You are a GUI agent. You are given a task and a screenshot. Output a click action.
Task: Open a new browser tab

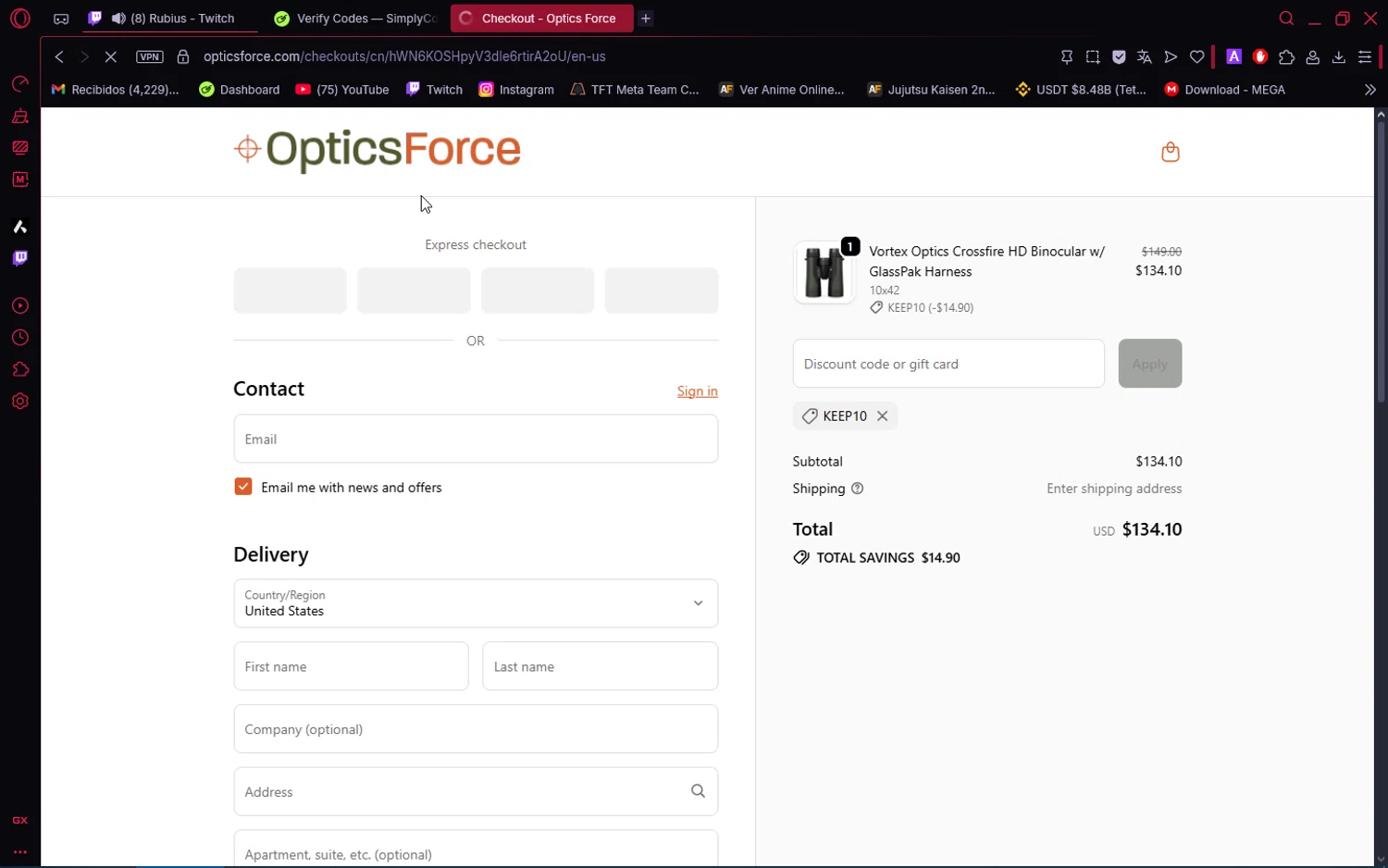coord(646,19)
